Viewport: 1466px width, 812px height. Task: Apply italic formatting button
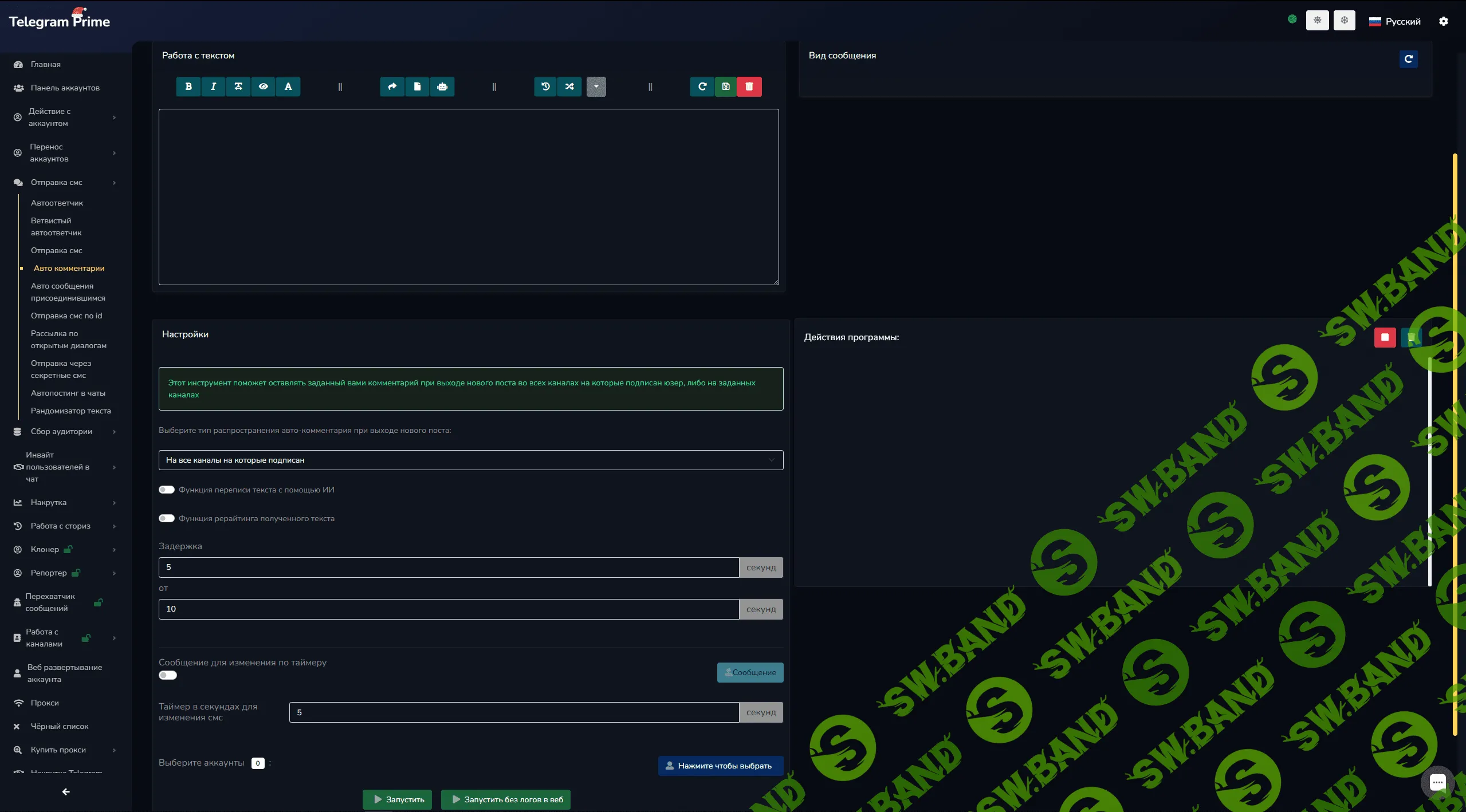click(x=213, y=86)
